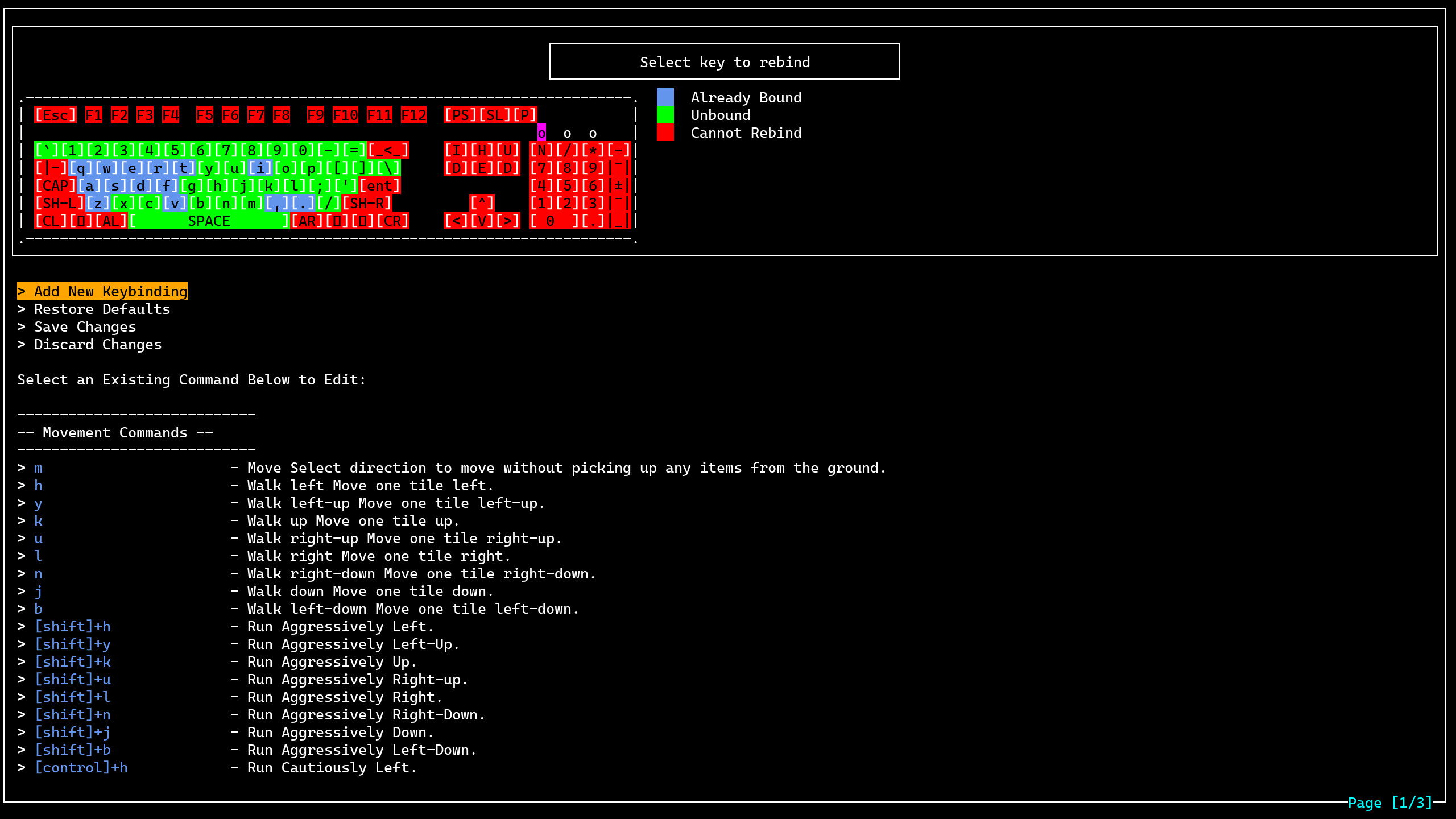Choose Add New Keybinding
Image resolution: width=1456 pixels, height=819 pixels.
click(x=103, y=291)
